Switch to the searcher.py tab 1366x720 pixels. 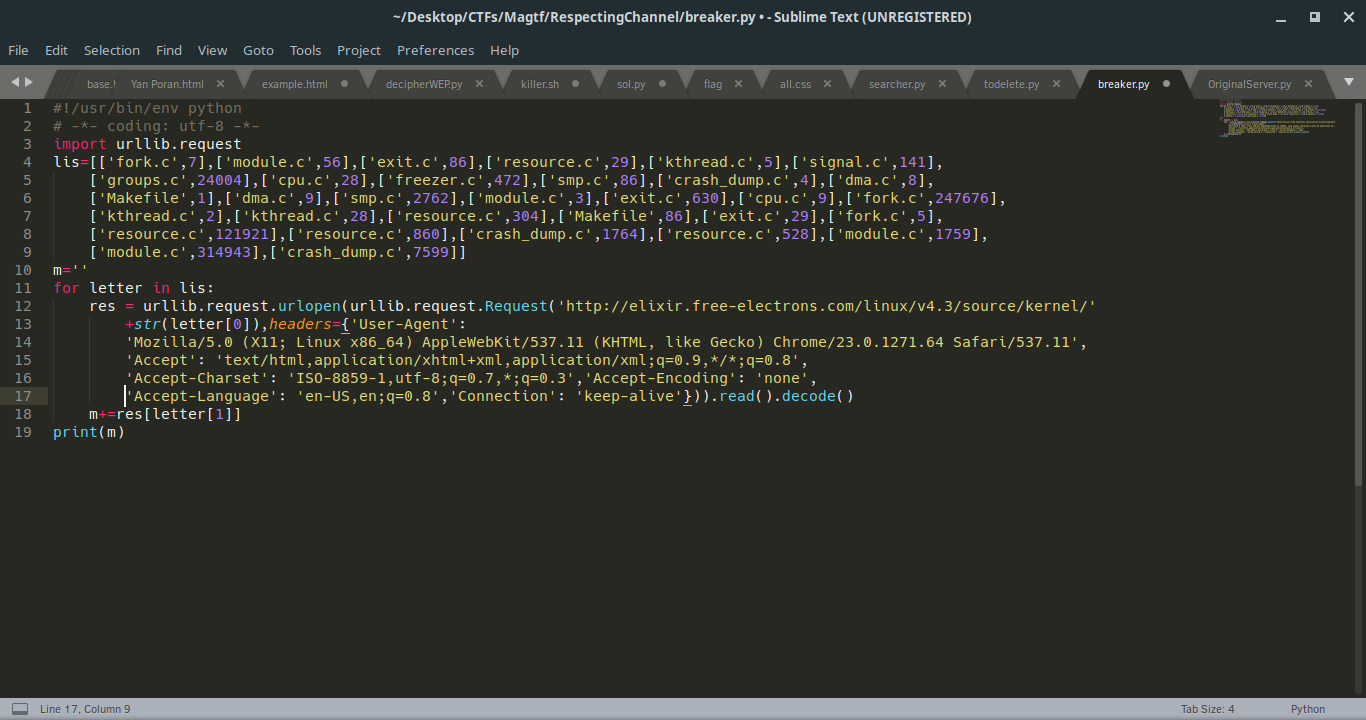[897, 84]
